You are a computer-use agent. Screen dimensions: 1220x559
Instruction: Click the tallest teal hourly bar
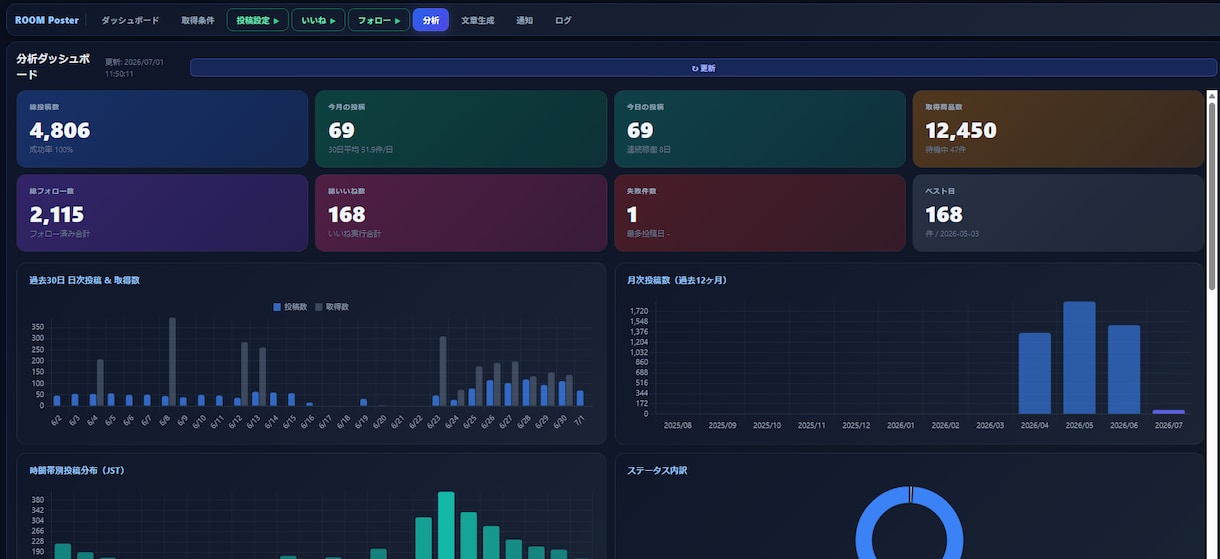click(446, 525)
